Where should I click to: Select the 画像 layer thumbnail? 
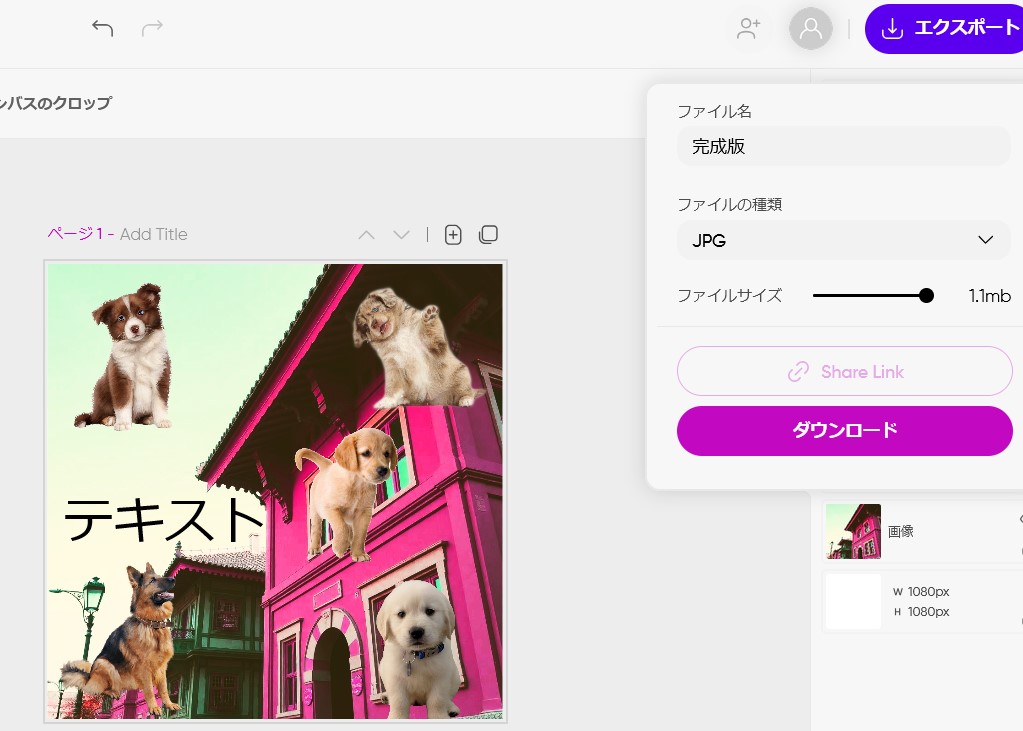853,531
